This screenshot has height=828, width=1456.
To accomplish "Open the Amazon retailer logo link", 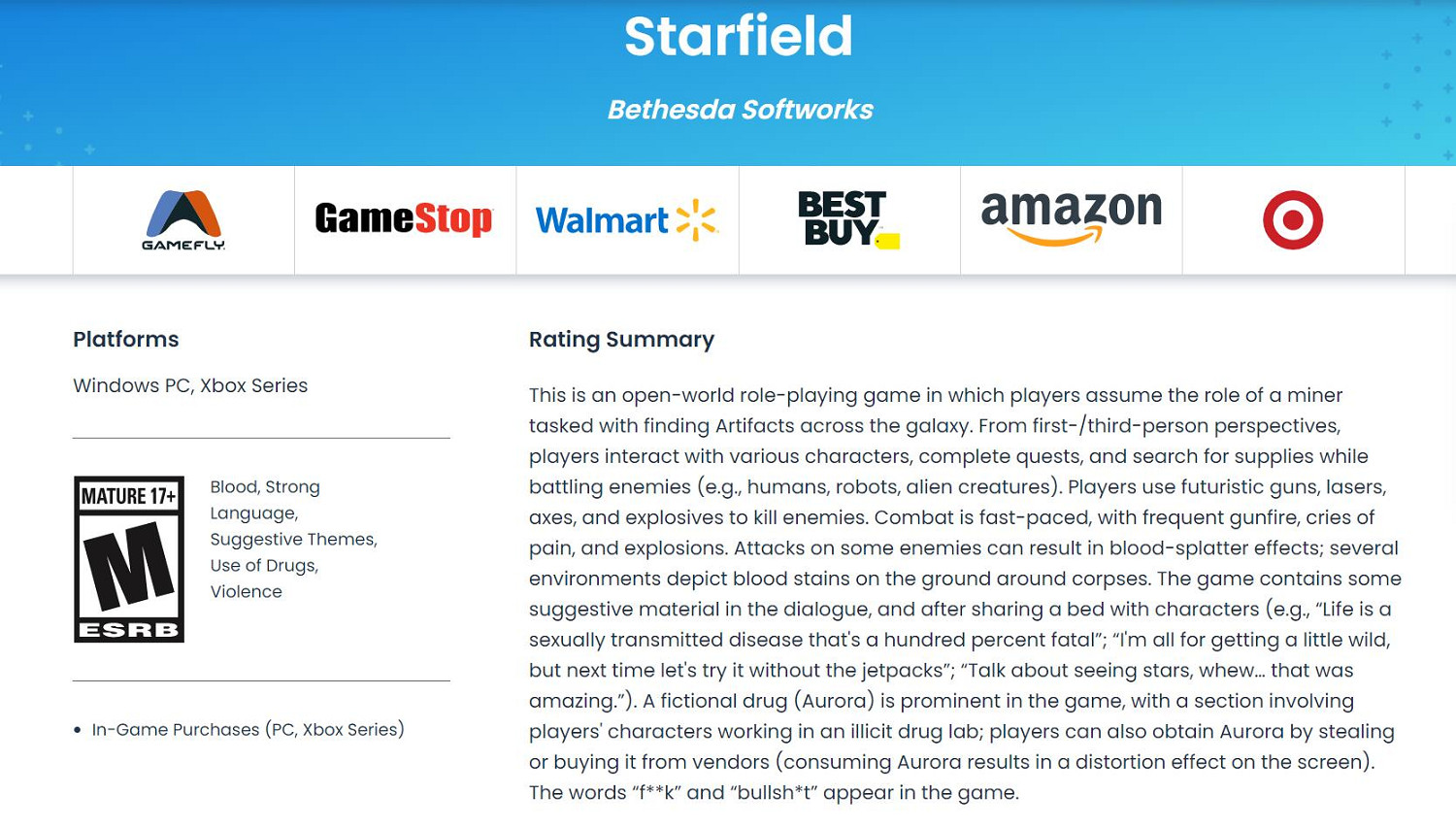I will 1071,218.
